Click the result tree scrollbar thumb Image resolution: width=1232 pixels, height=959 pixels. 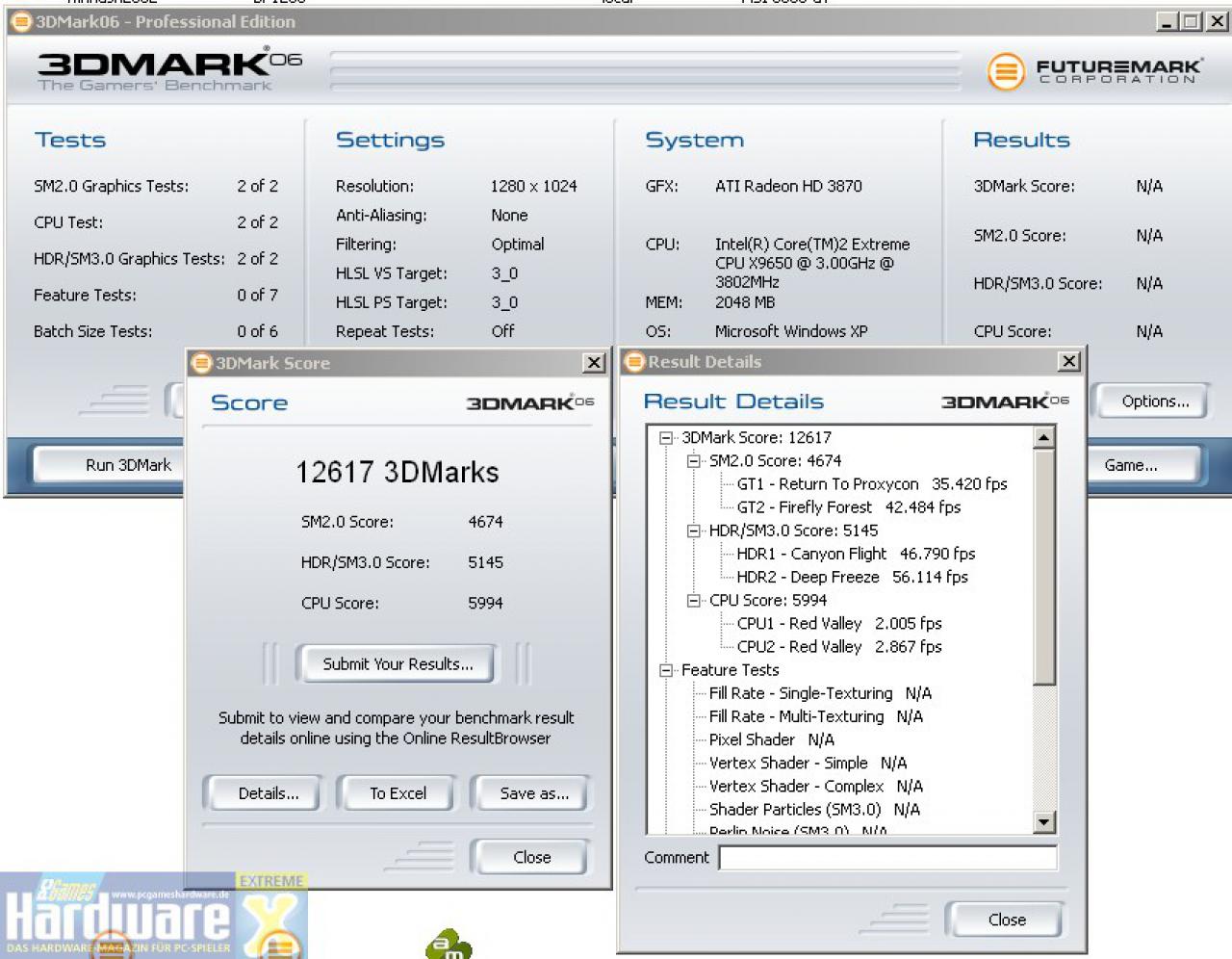tap(1044, 567)
